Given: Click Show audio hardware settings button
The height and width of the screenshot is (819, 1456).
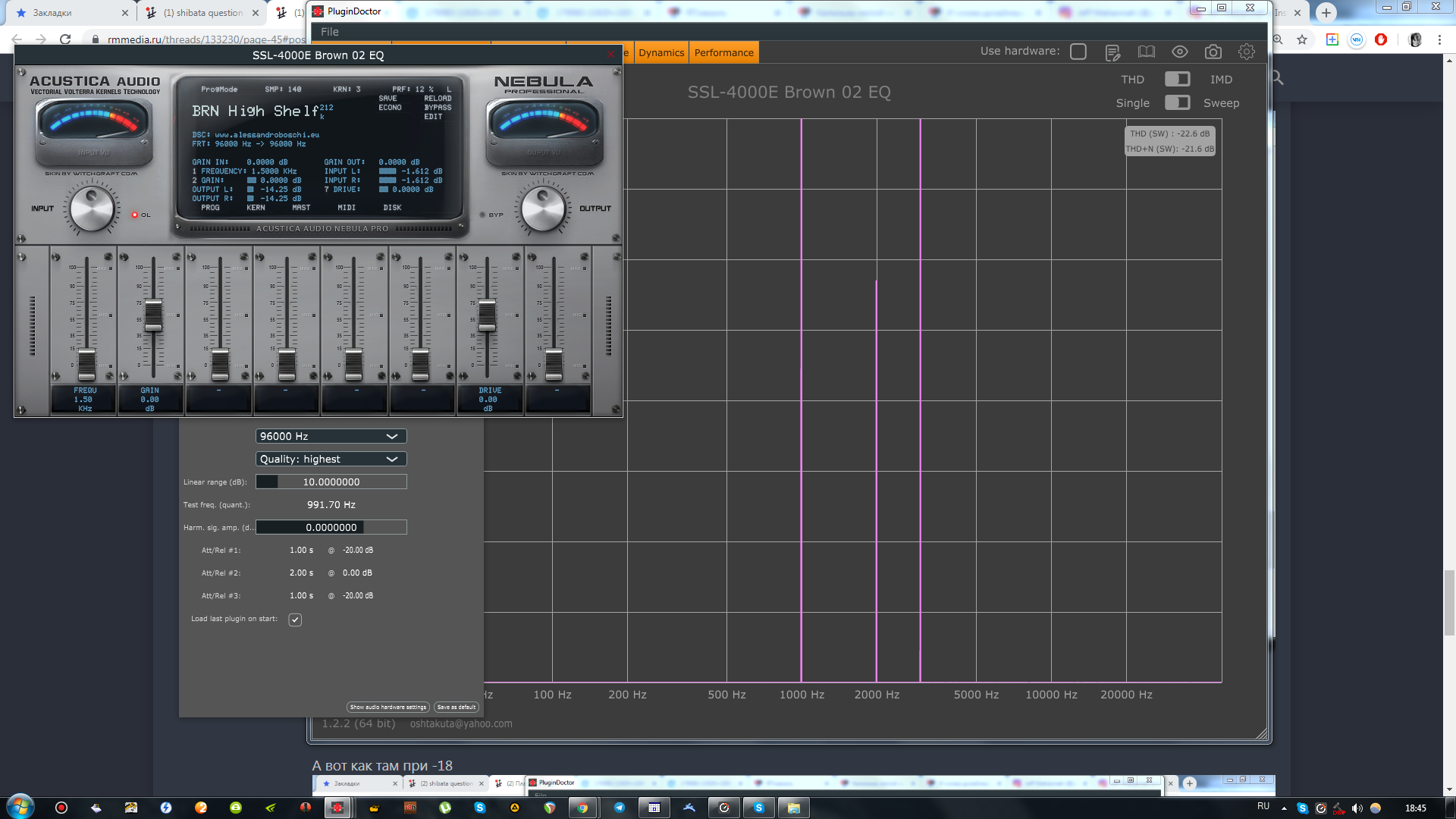Looking at the screenshot, I should click(x=388, y=707).
